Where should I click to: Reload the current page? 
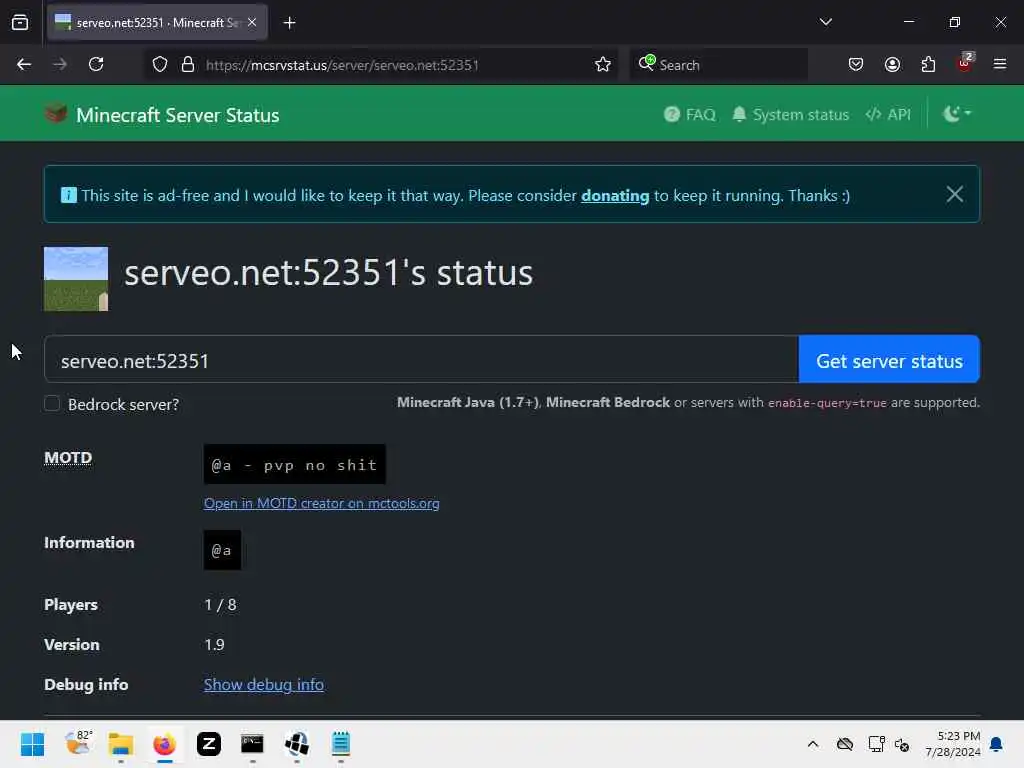click(96, 65)
